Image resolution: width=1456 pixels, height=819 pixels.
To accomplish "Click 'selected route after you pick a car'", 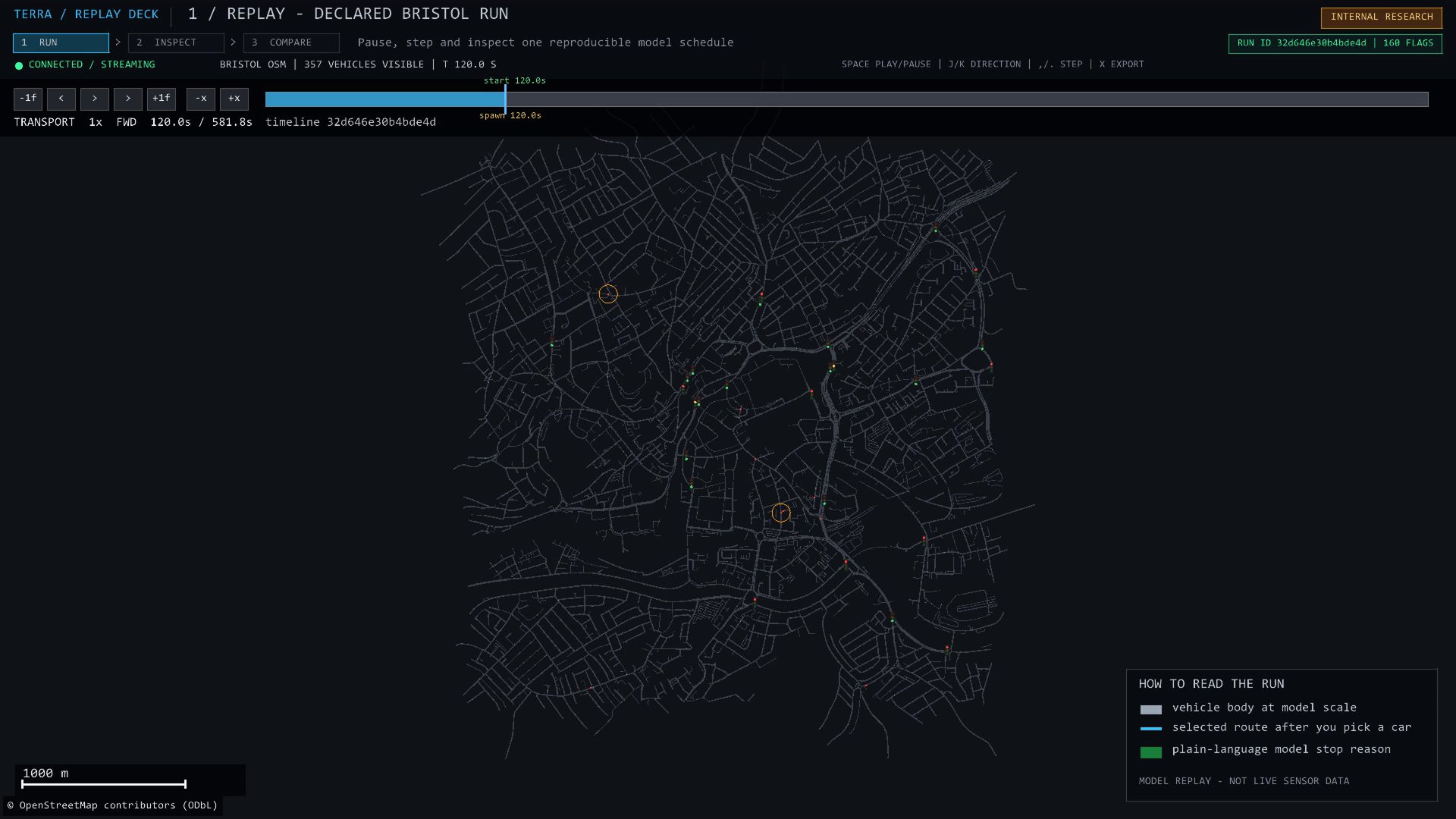I will (x=1291, y=727).
